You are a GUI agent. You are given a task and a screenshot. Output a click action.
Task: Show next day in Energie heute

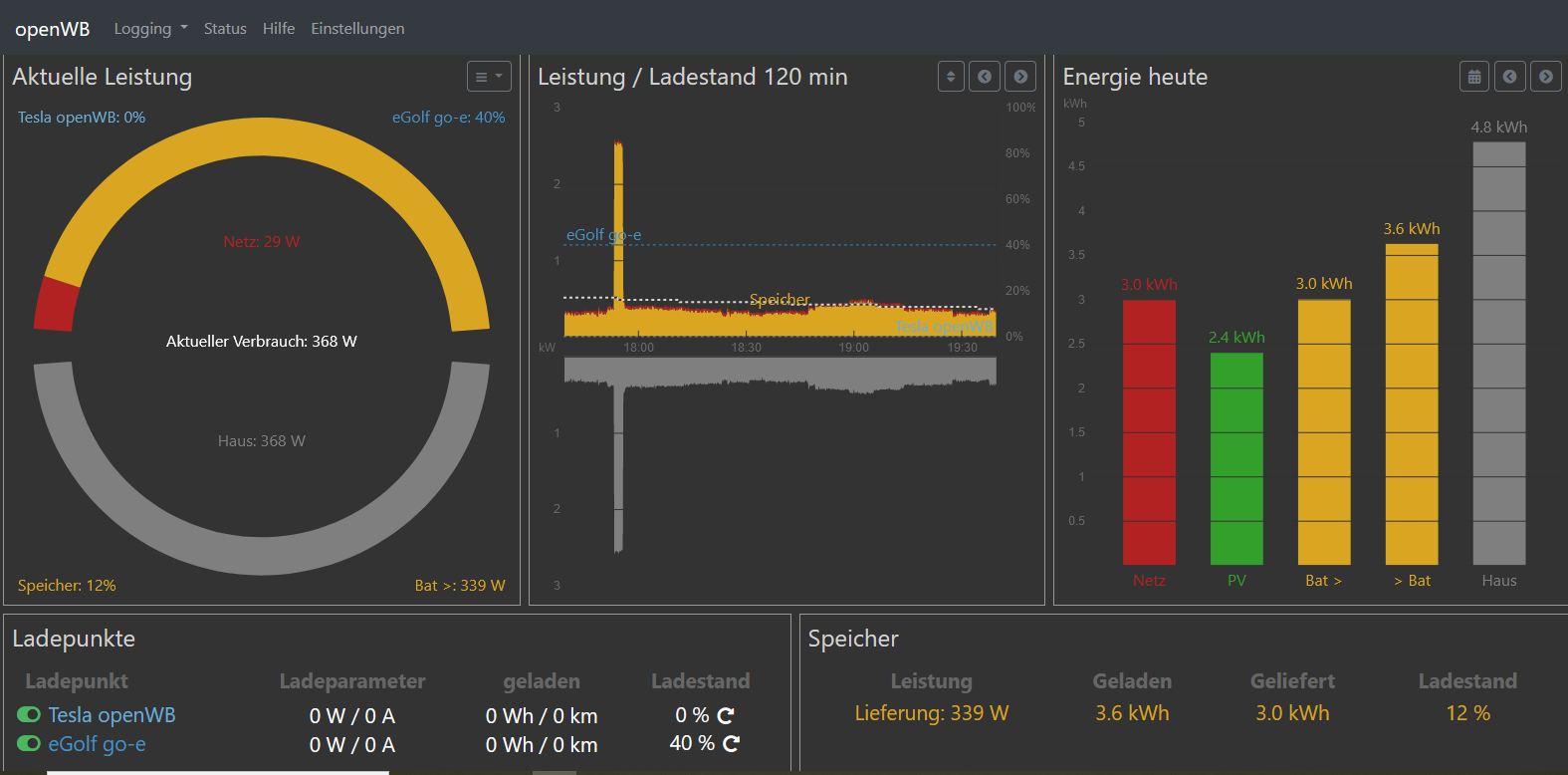[1545, 77]
